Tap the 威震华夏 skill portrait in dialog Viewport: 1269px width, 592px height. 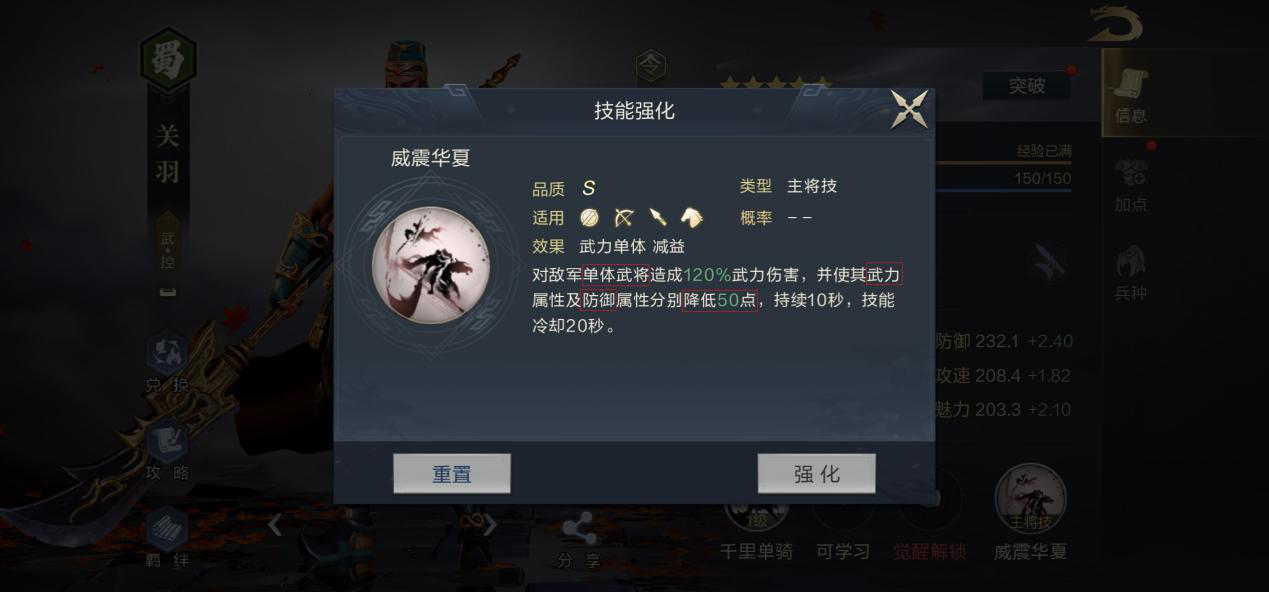(431, 266)
